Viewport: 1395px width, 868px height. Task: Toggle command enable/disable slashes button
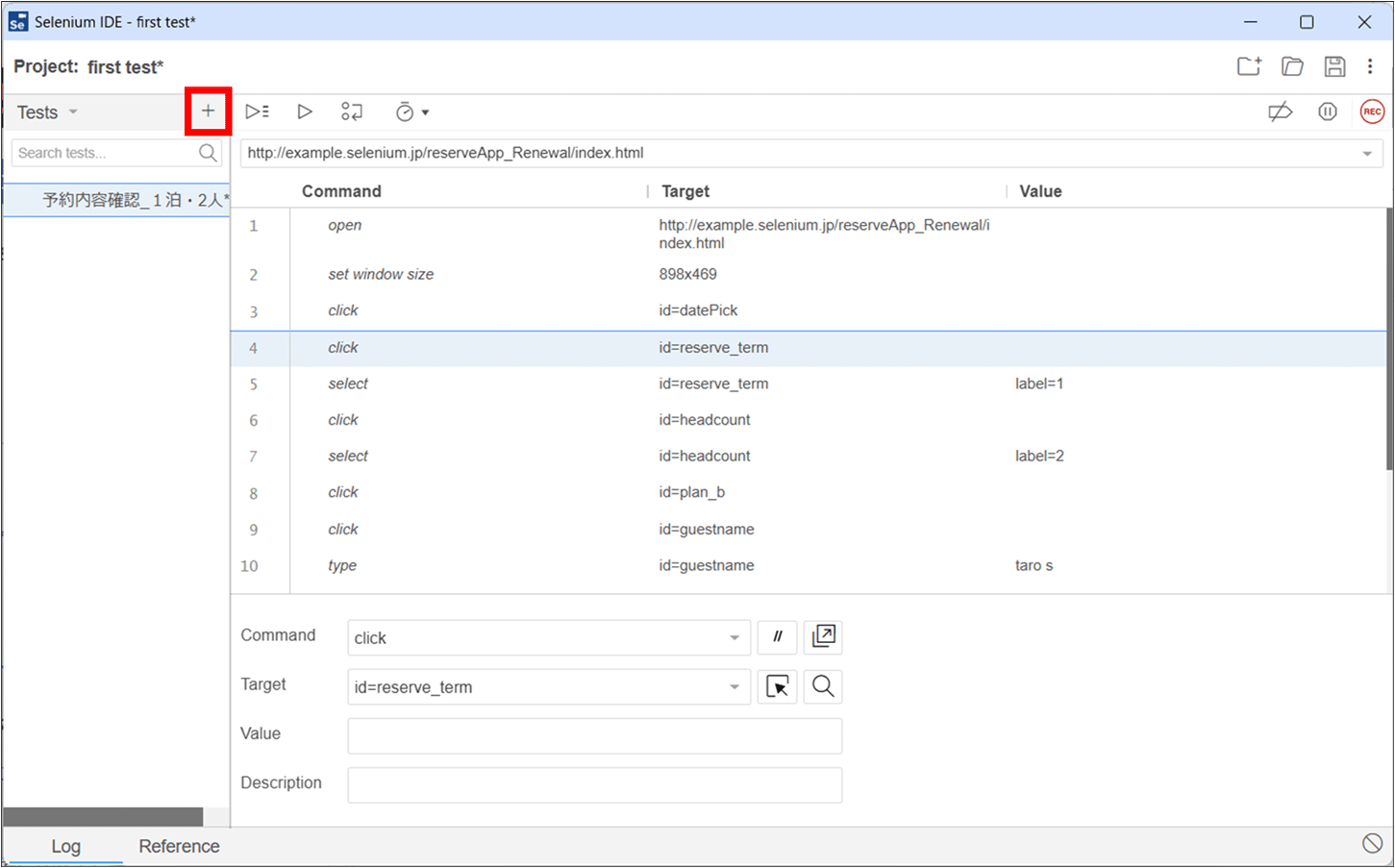click(x=777, y=636)
